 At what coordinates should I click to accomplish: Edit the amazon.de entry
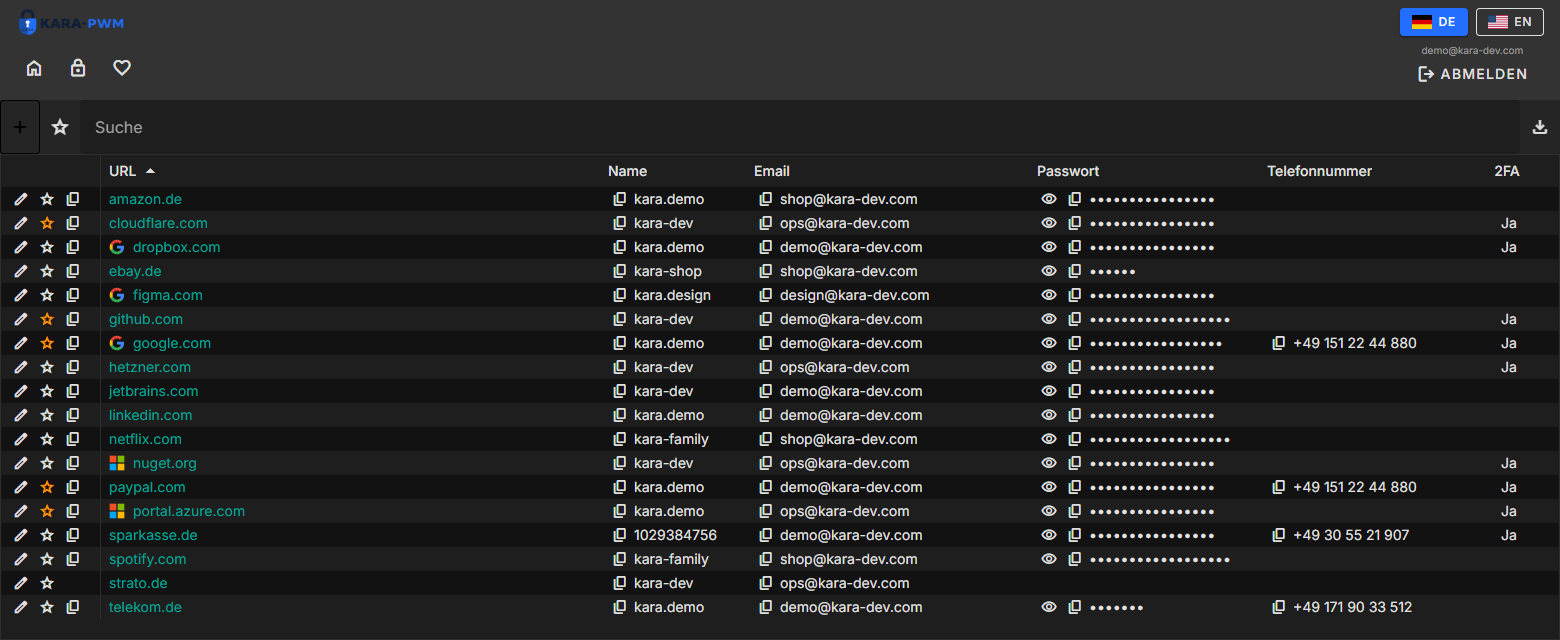(x=21, y=199)
